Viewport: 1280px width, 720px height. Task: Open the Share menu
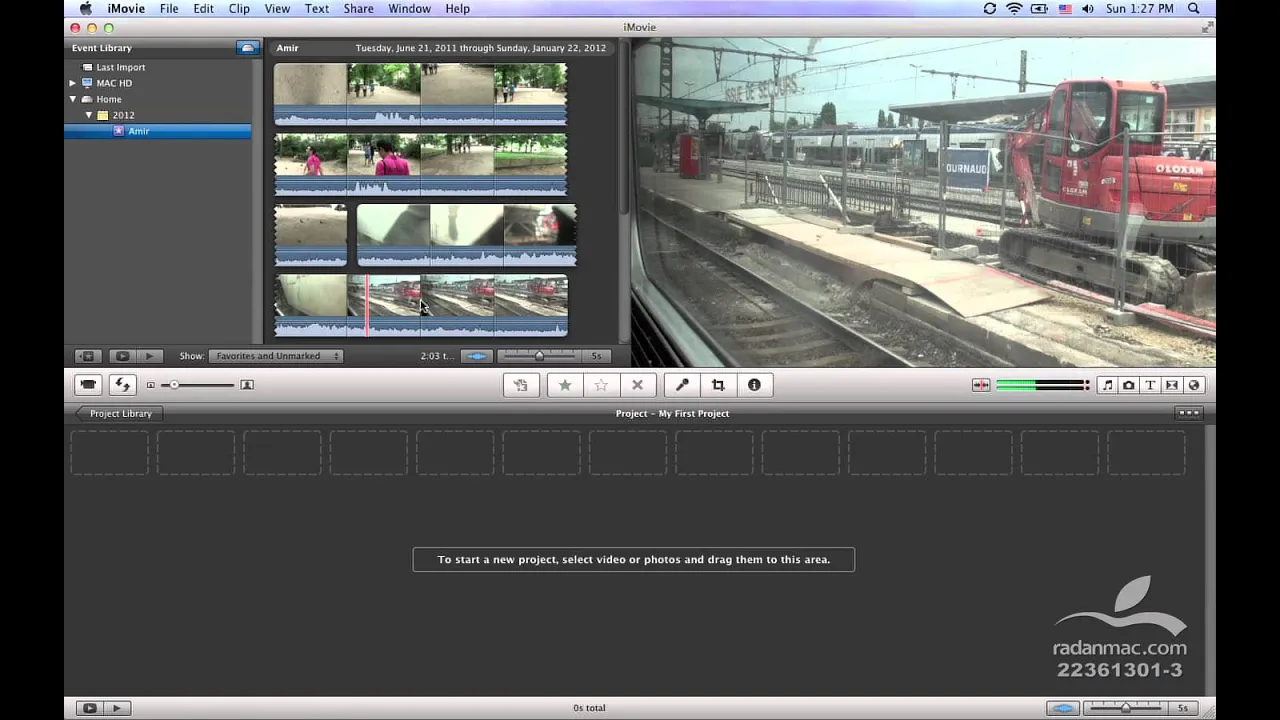coord(358,9)
